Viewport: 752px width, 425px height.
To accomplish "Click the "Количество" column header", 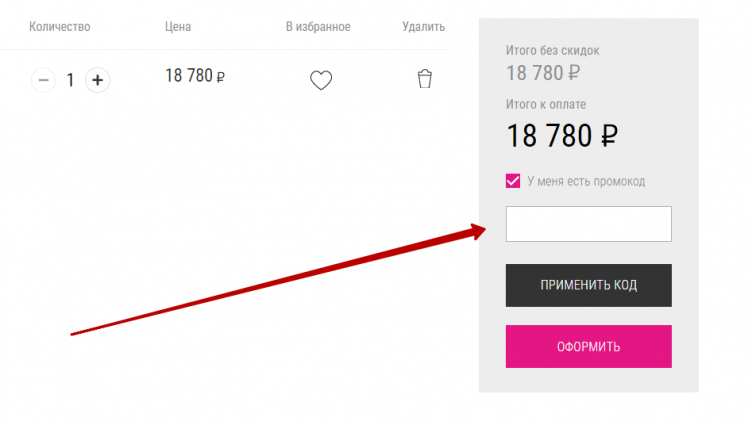I will pyautogui.click(x=60, y=27).
